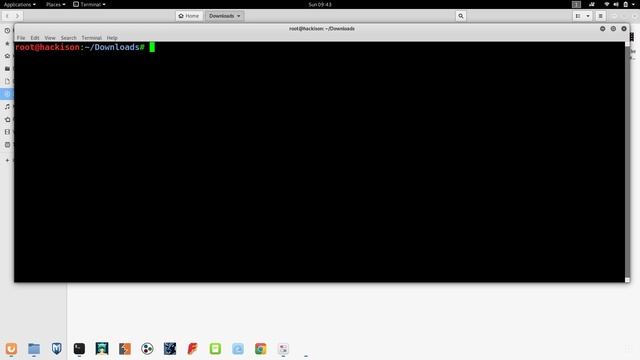Launch Armitage girl-face icon in dock

(x=102, y=349)
